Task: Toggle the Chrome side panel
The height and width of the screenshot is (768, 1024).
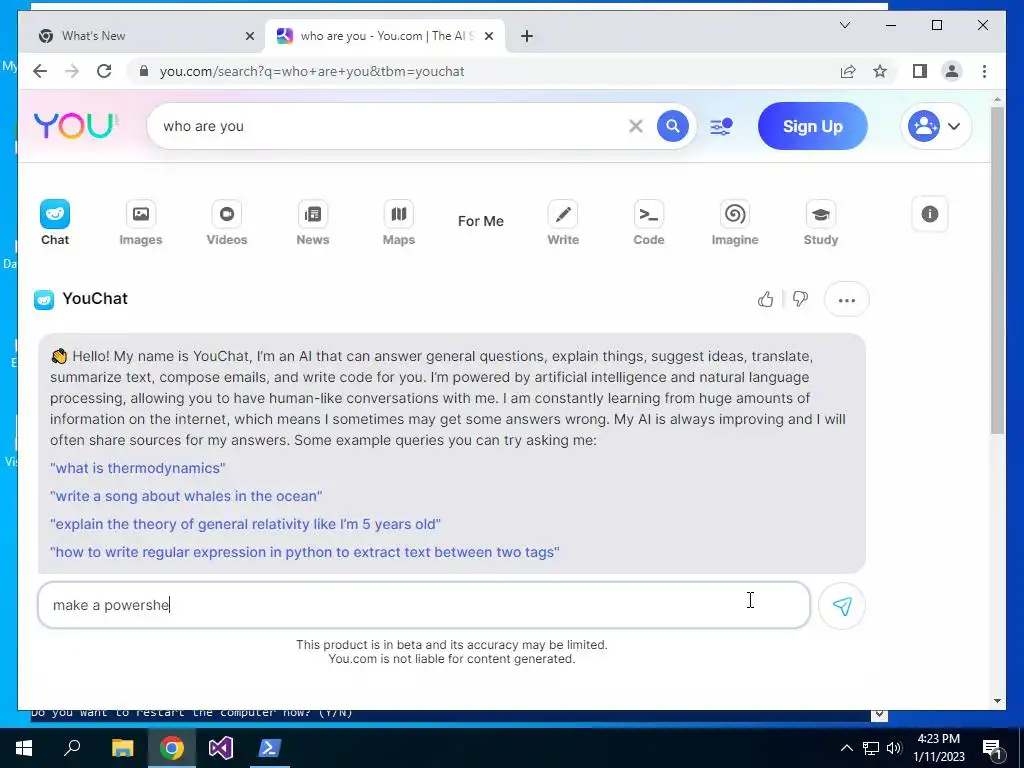Action: click(x=920, y=71)
